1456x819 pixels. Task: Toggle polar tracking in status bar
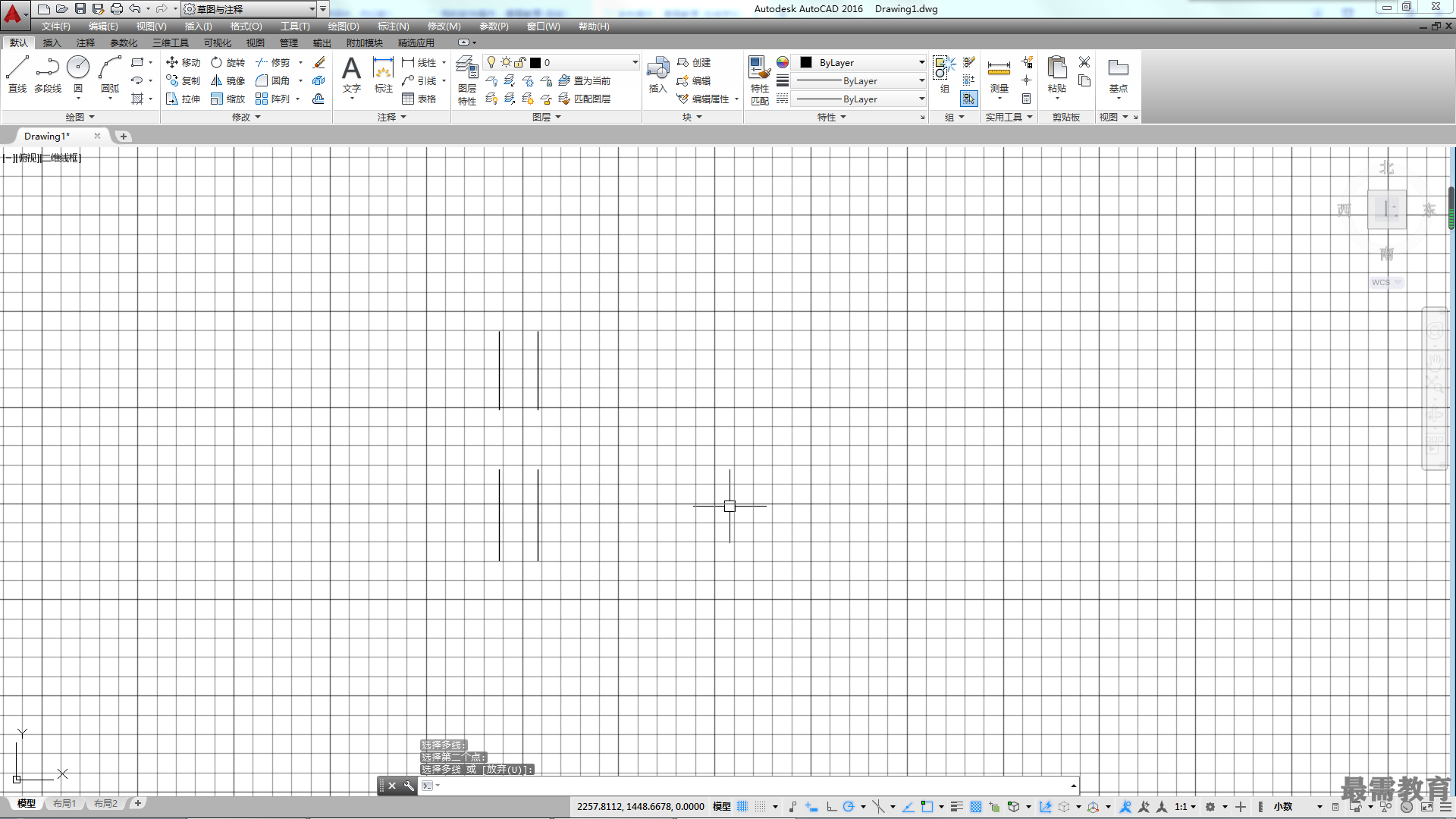(849, 806)
